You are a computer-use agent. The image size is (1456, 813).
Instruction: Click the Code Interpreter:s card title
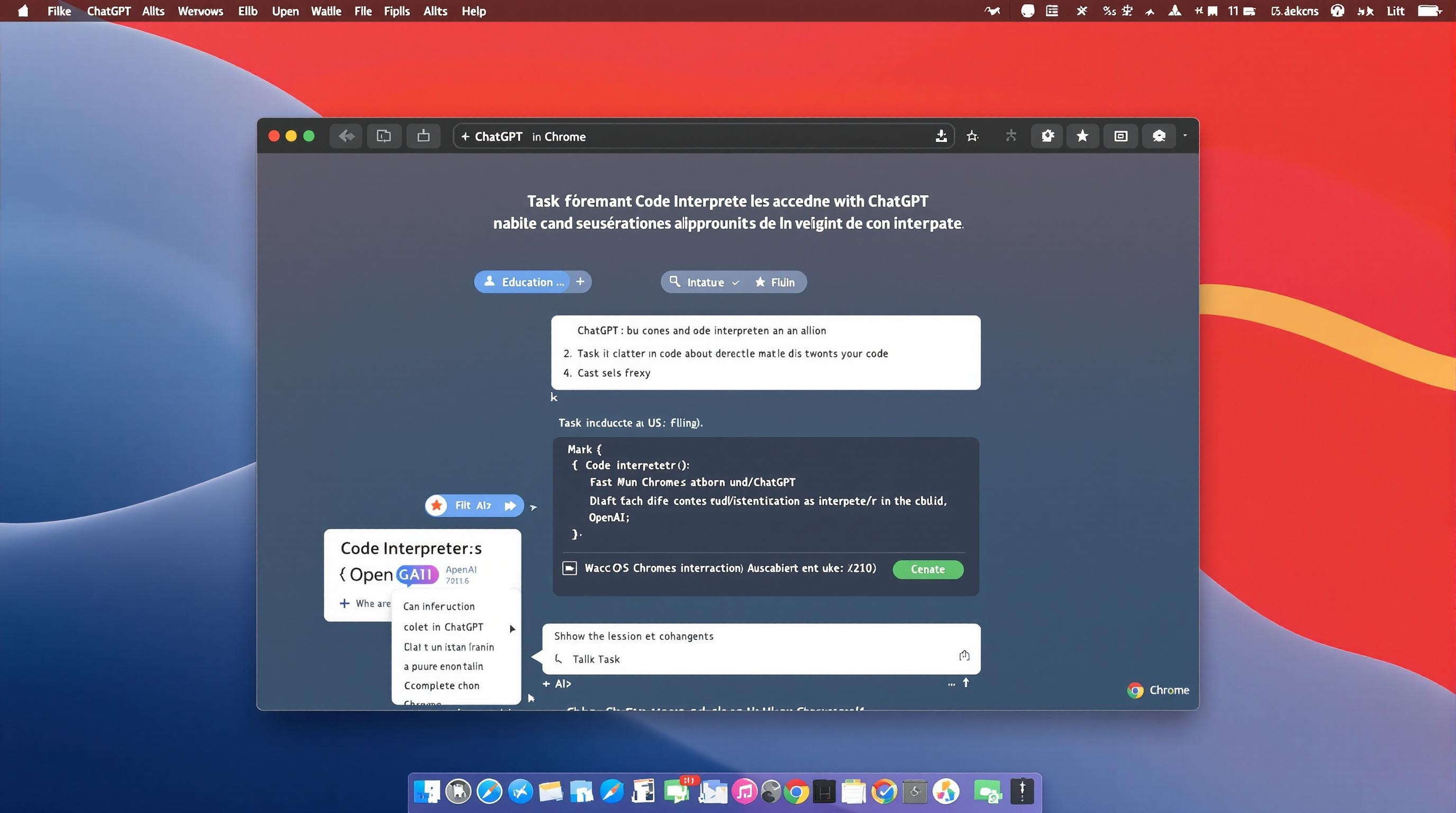coord(411,548)
